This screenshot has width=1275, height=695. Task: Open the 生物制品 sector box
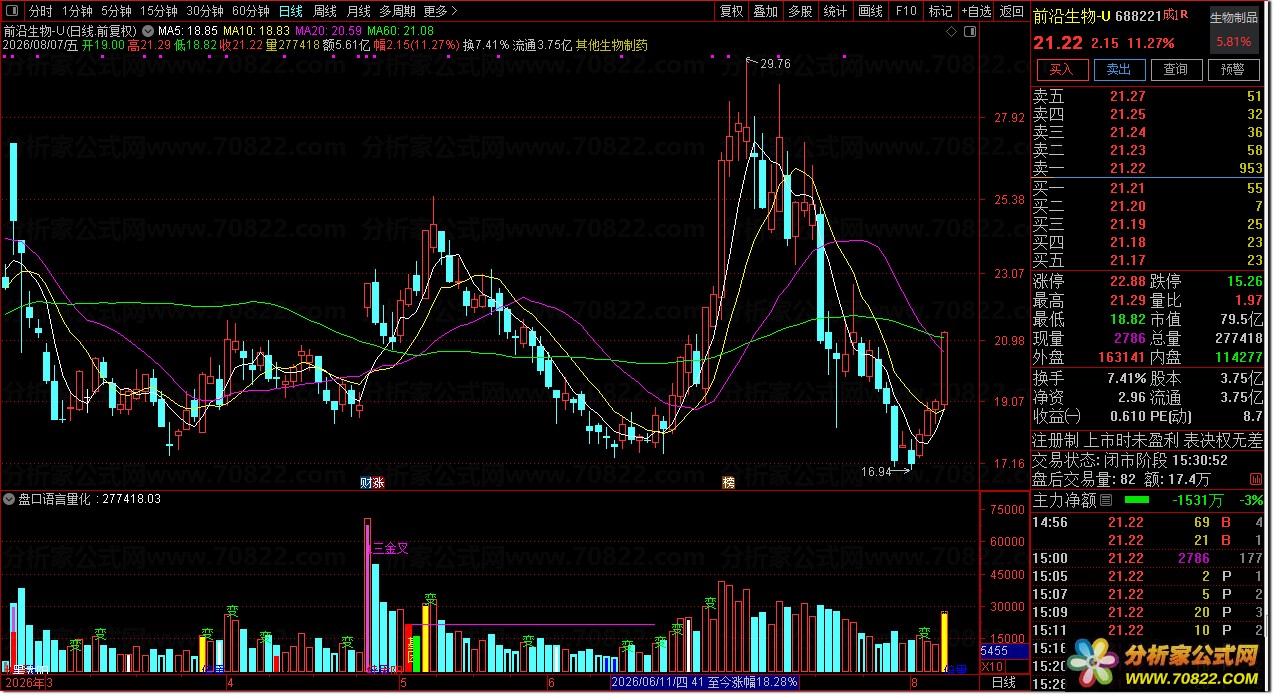click(1234, 31)
